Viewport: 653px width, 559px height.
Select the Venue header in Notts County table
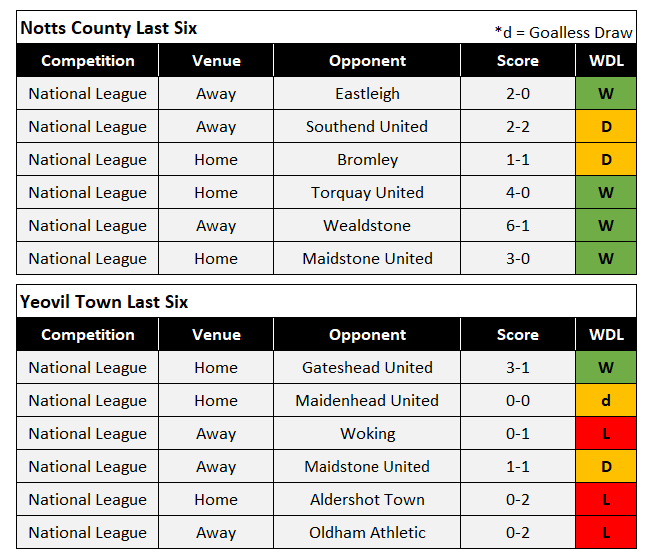pyautogui.click(x=216, y=61)
